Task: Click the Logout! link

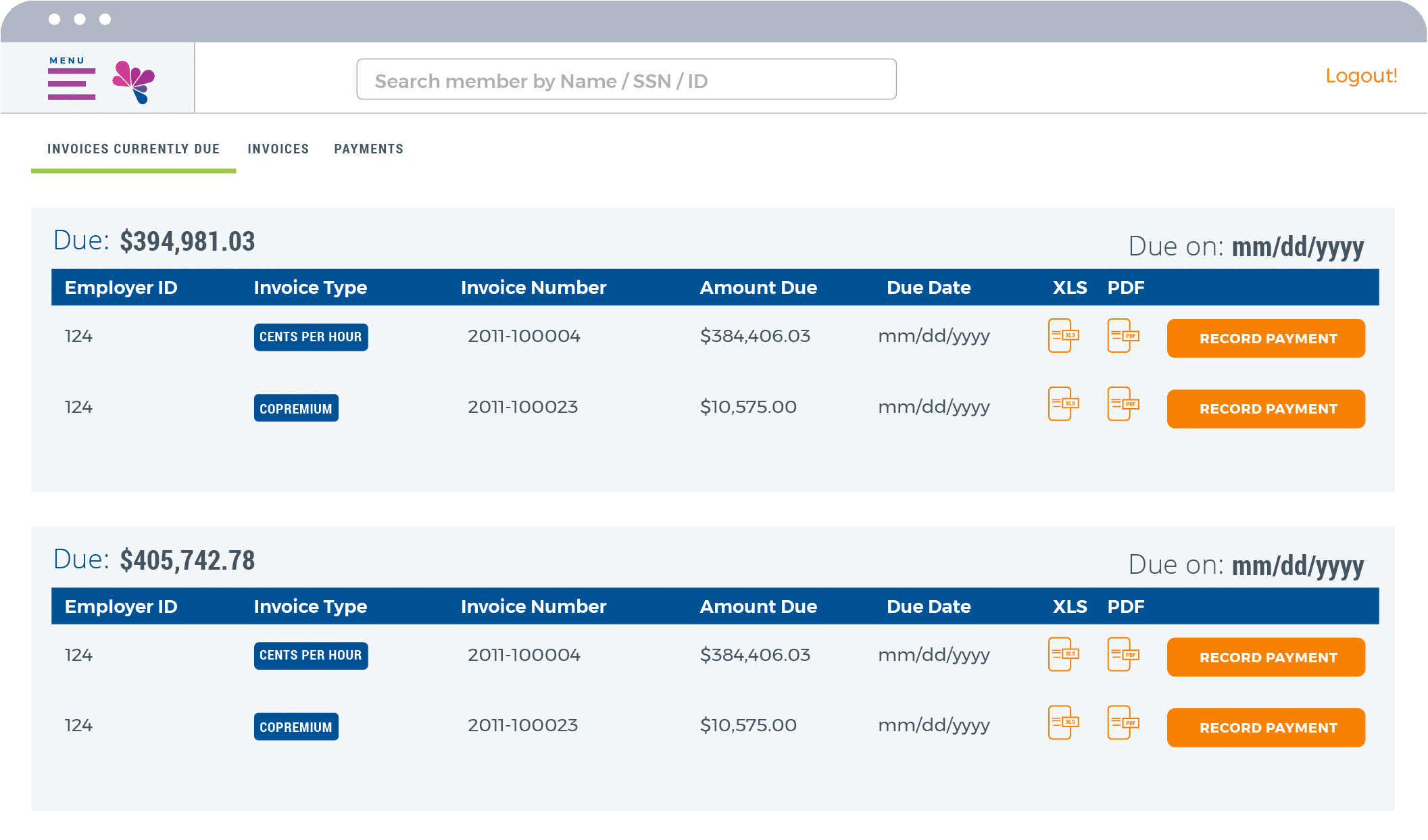Action: (1360, 76)
